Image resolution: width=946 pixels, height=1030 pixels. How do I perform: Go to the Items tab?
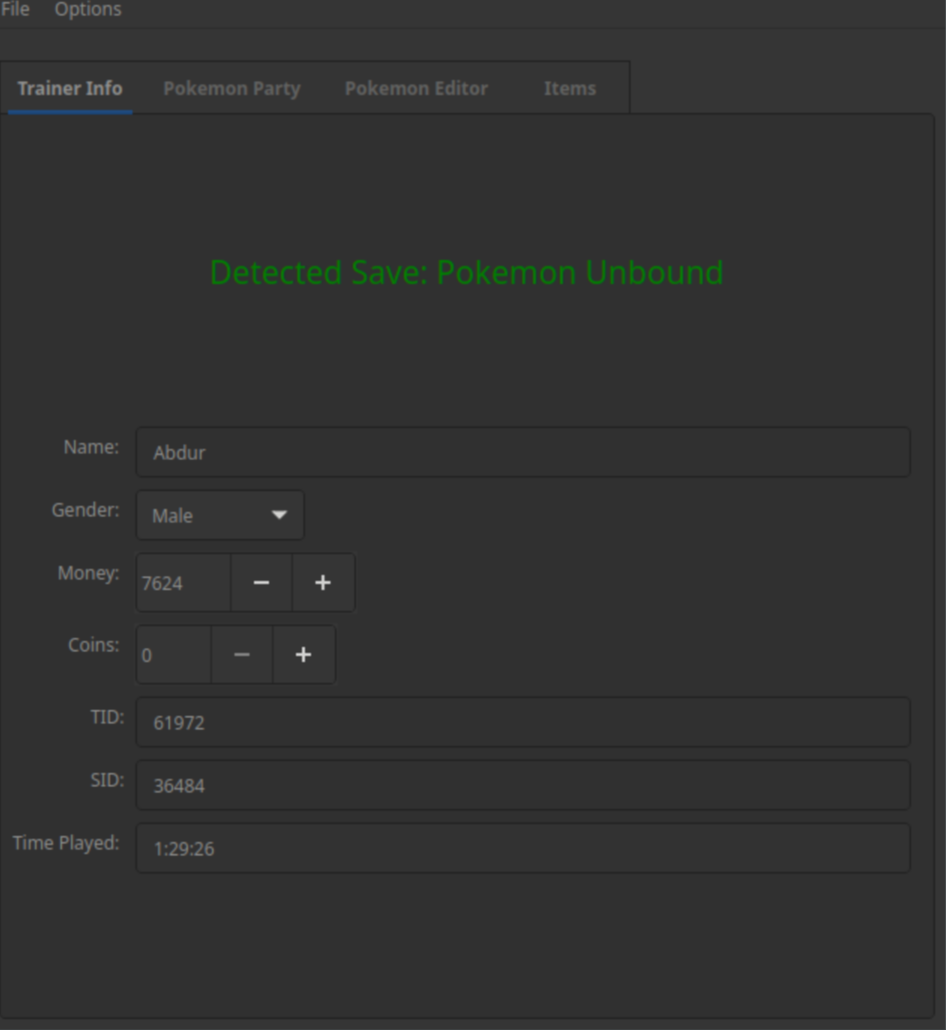[x=570, y=89]
